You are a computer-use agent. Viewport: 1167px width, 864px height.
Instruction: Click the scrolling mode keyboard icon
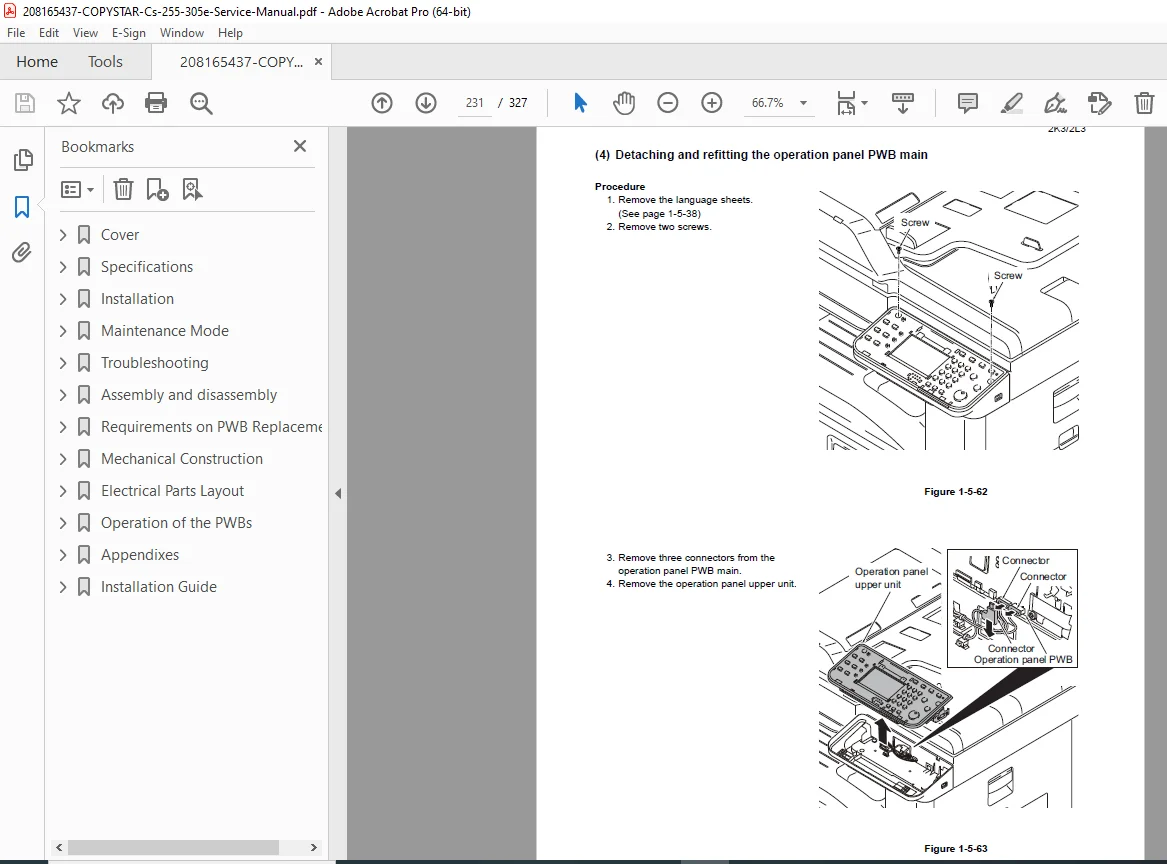pyautogui.click(x=902, y=103)
